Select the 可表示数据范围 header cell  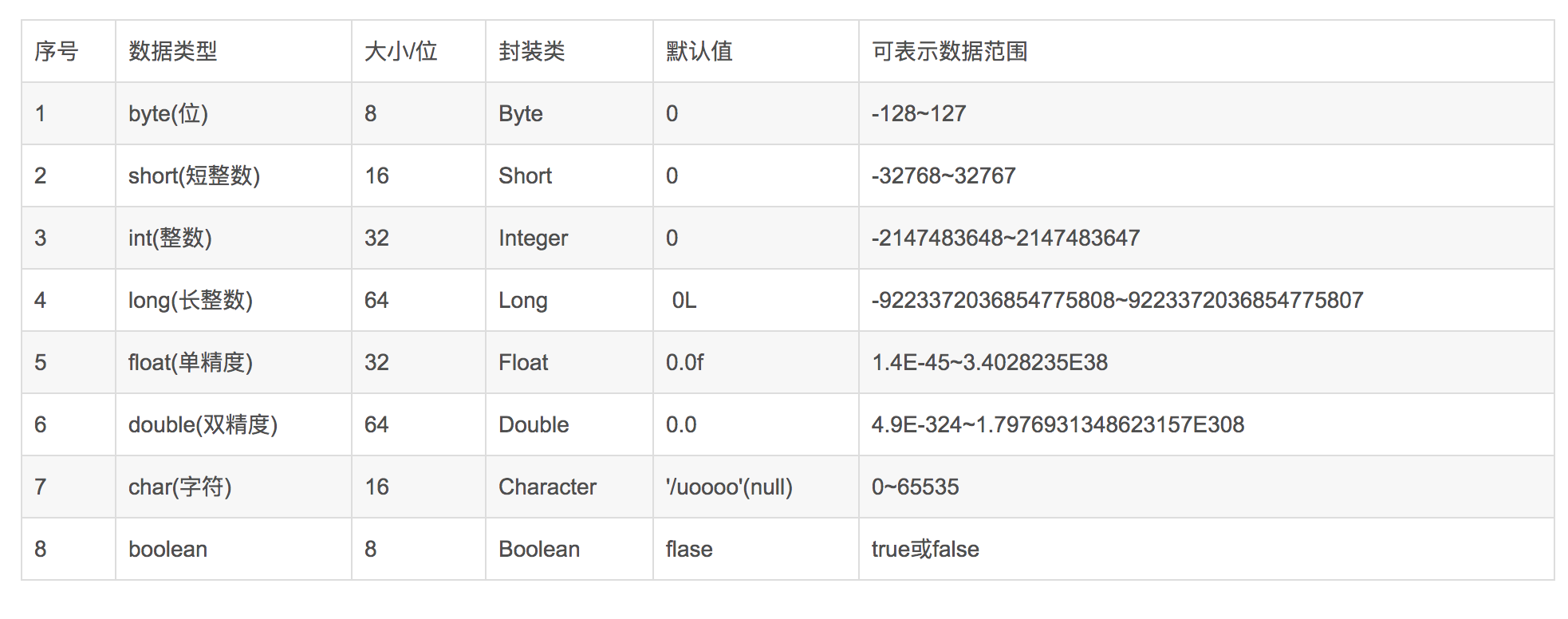(950, 52)
